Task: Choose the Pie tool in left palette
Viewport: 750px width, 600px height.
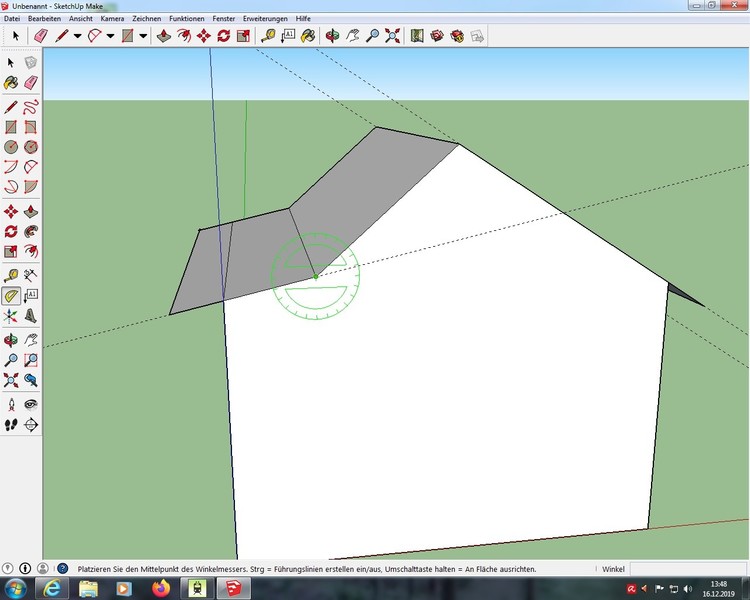Action: (x=31, y=187)
